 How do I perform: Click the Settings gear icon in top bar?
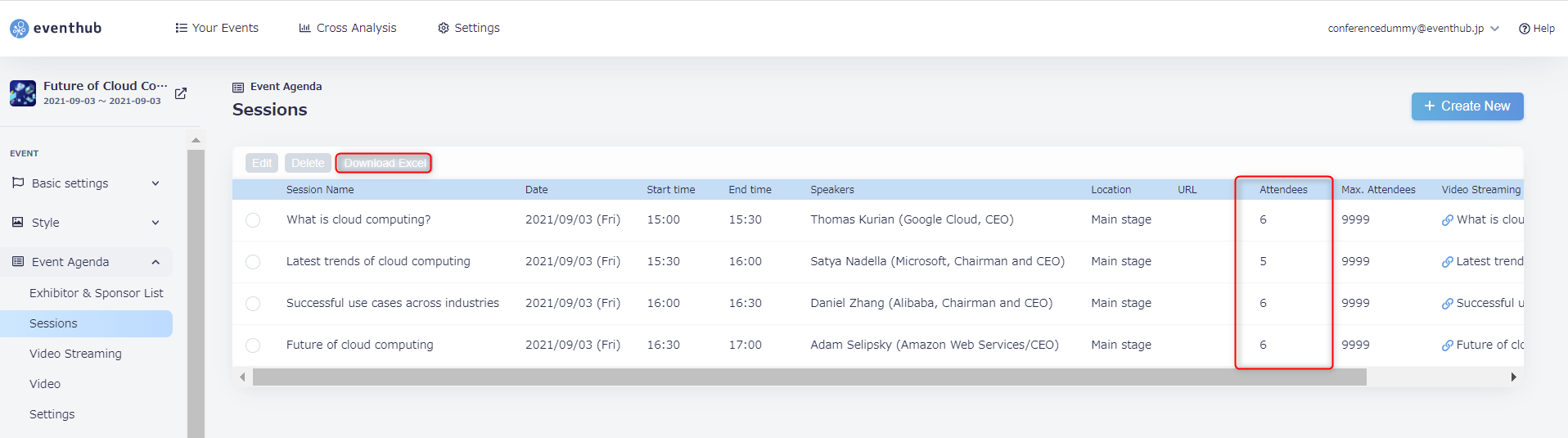point(444,28)
